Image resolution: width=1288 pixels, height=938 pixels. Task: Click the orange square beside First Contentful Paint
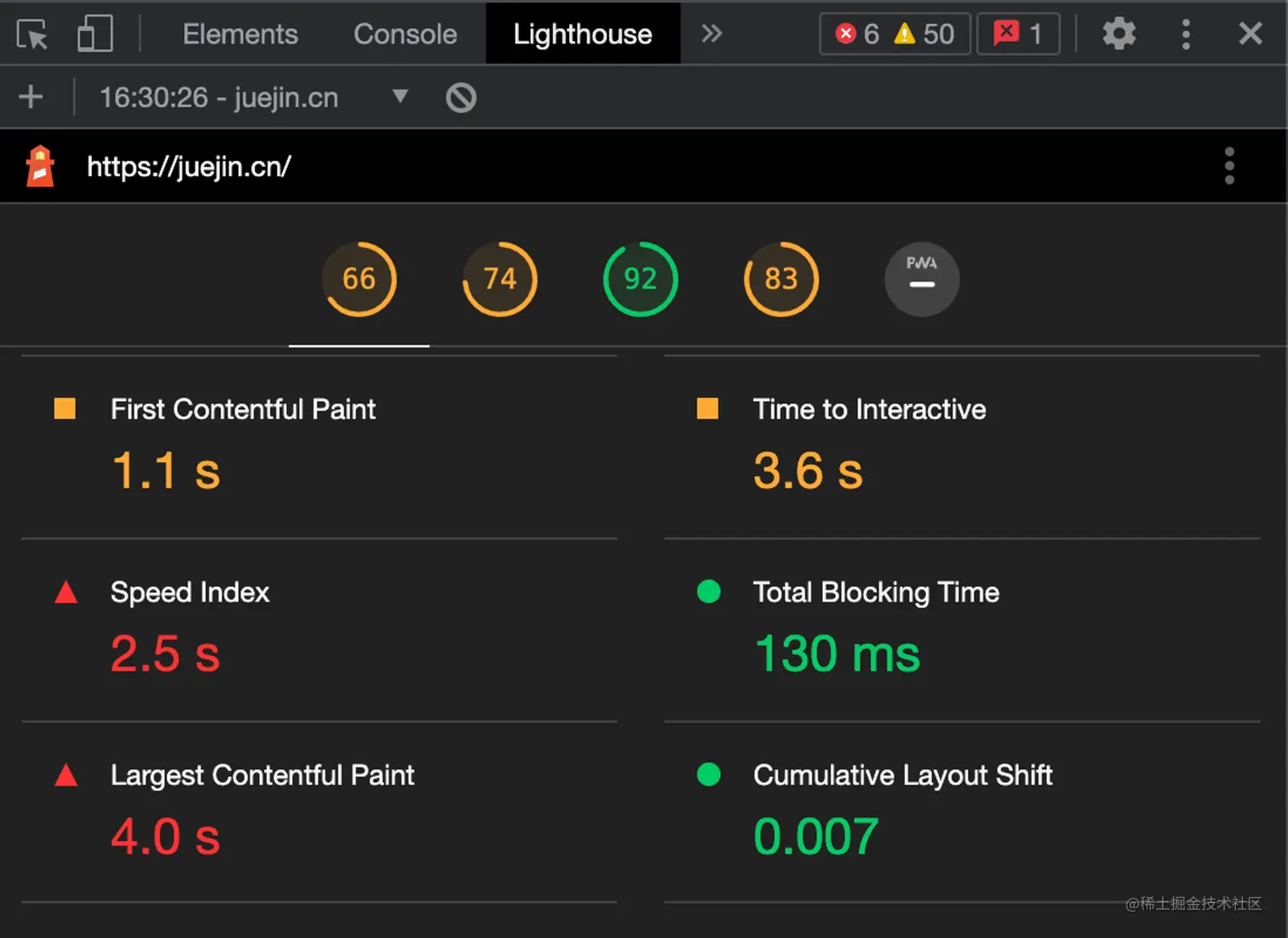[x=65, y=409]
